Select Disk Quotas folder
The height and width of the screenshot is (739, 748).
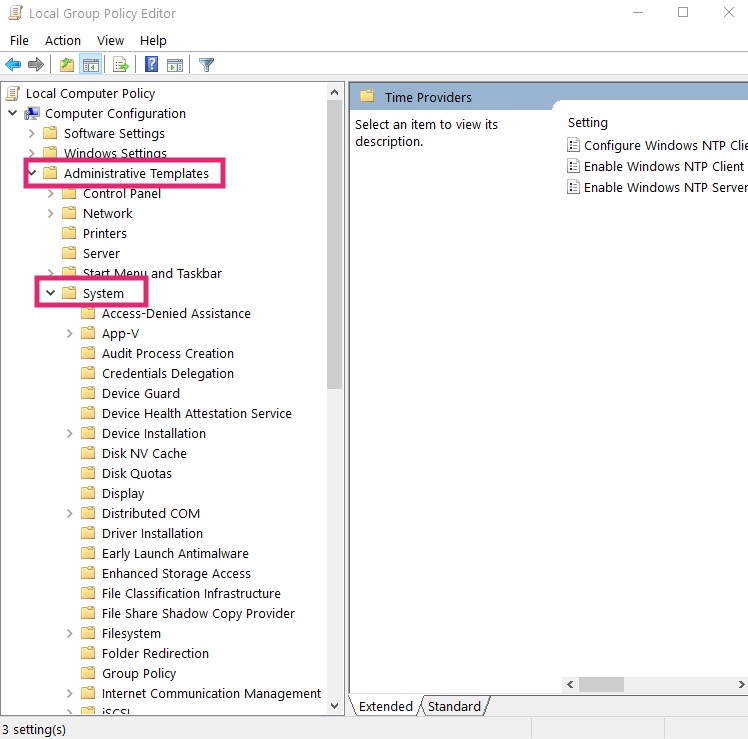pyautogui.click(x=136, y=473)
